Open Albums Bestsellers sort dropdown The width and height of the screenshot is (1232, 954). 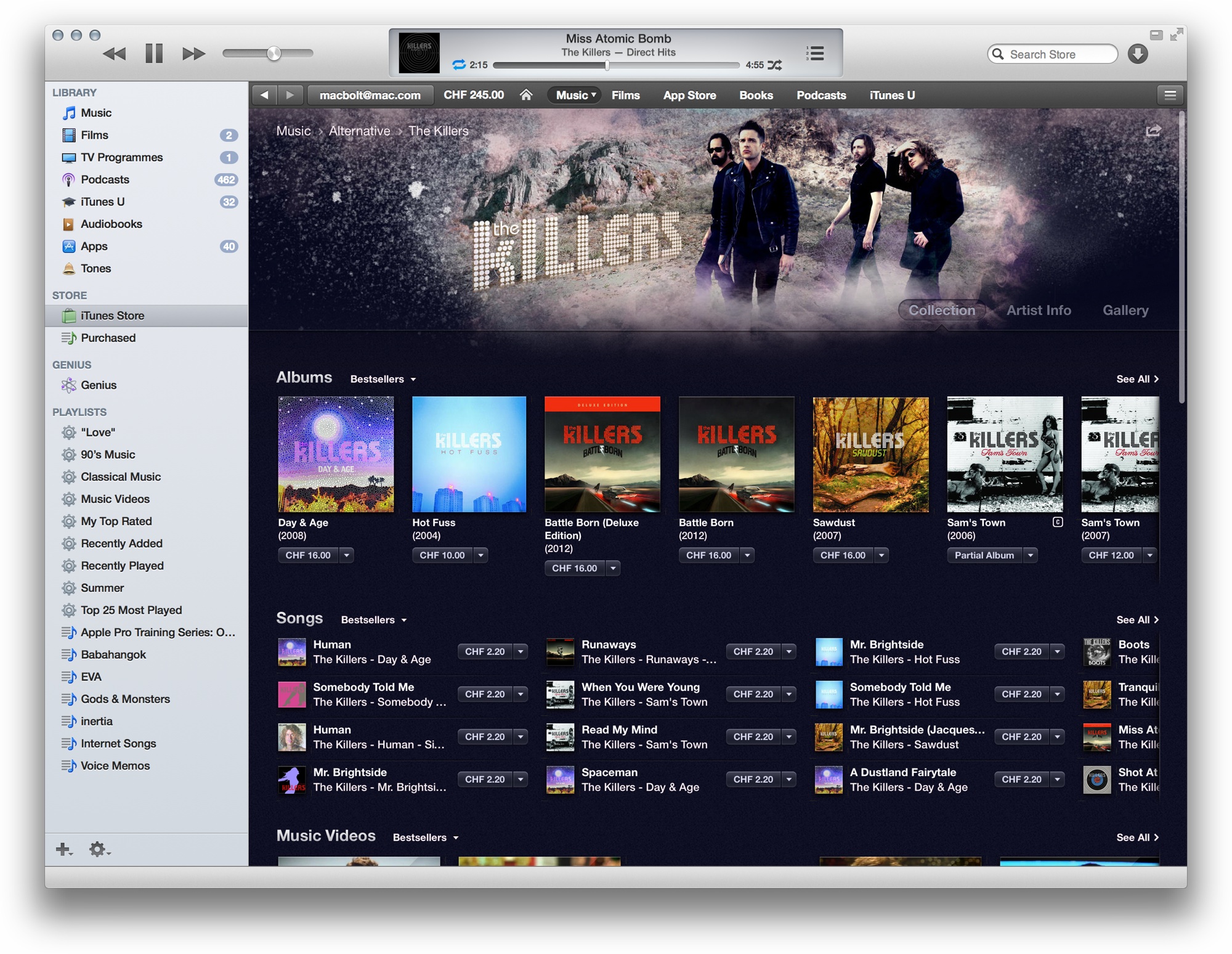tap(383, 379)
